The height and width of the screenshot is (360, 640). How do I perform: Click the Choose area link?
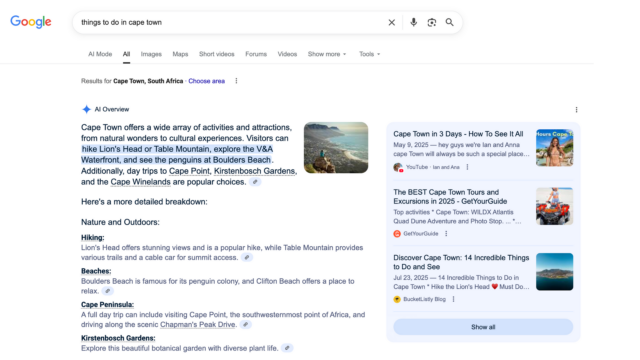tap(207, 81)
